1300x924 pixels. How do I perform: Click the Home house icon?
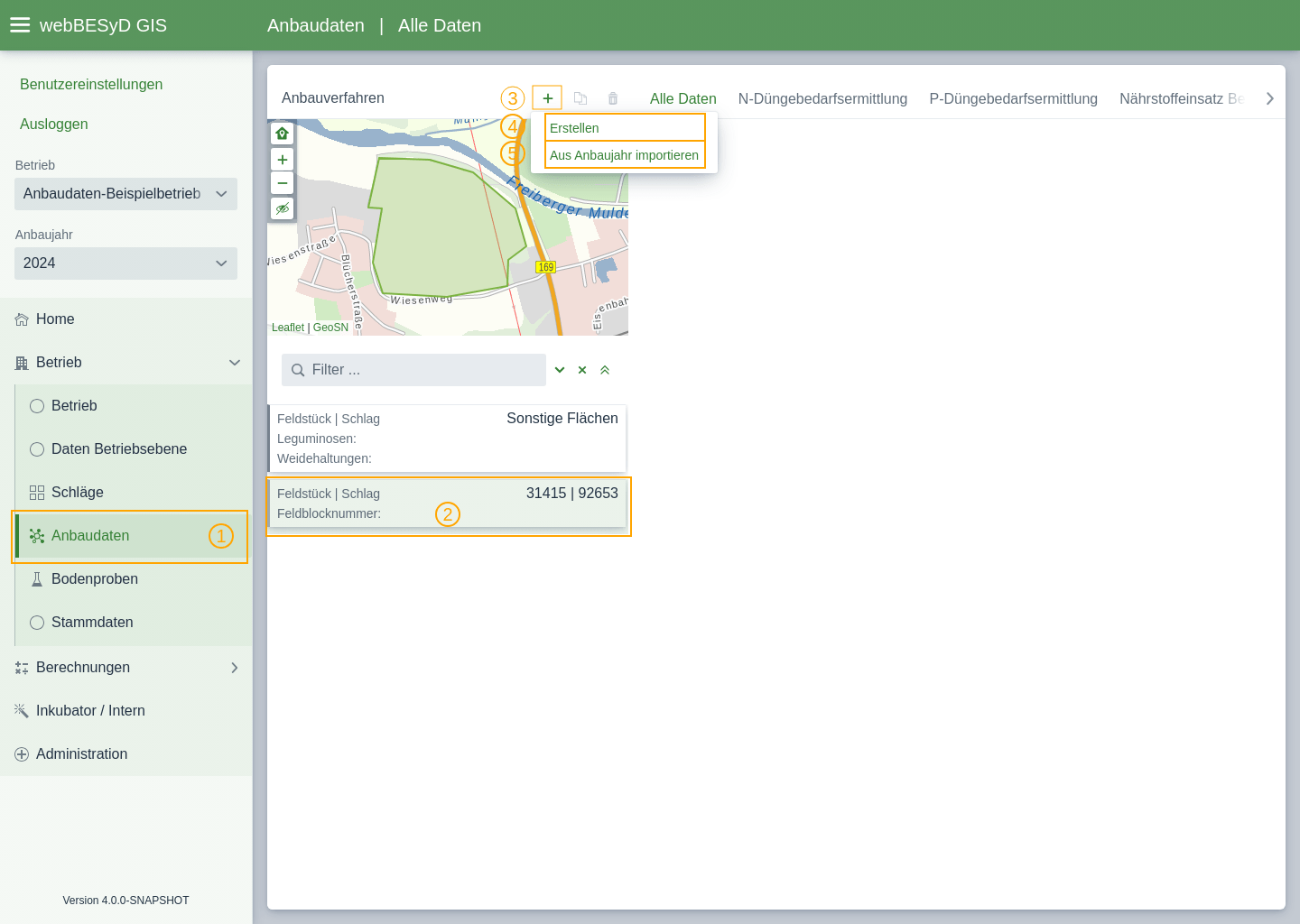pyautogui.click(x=22, y=319)
